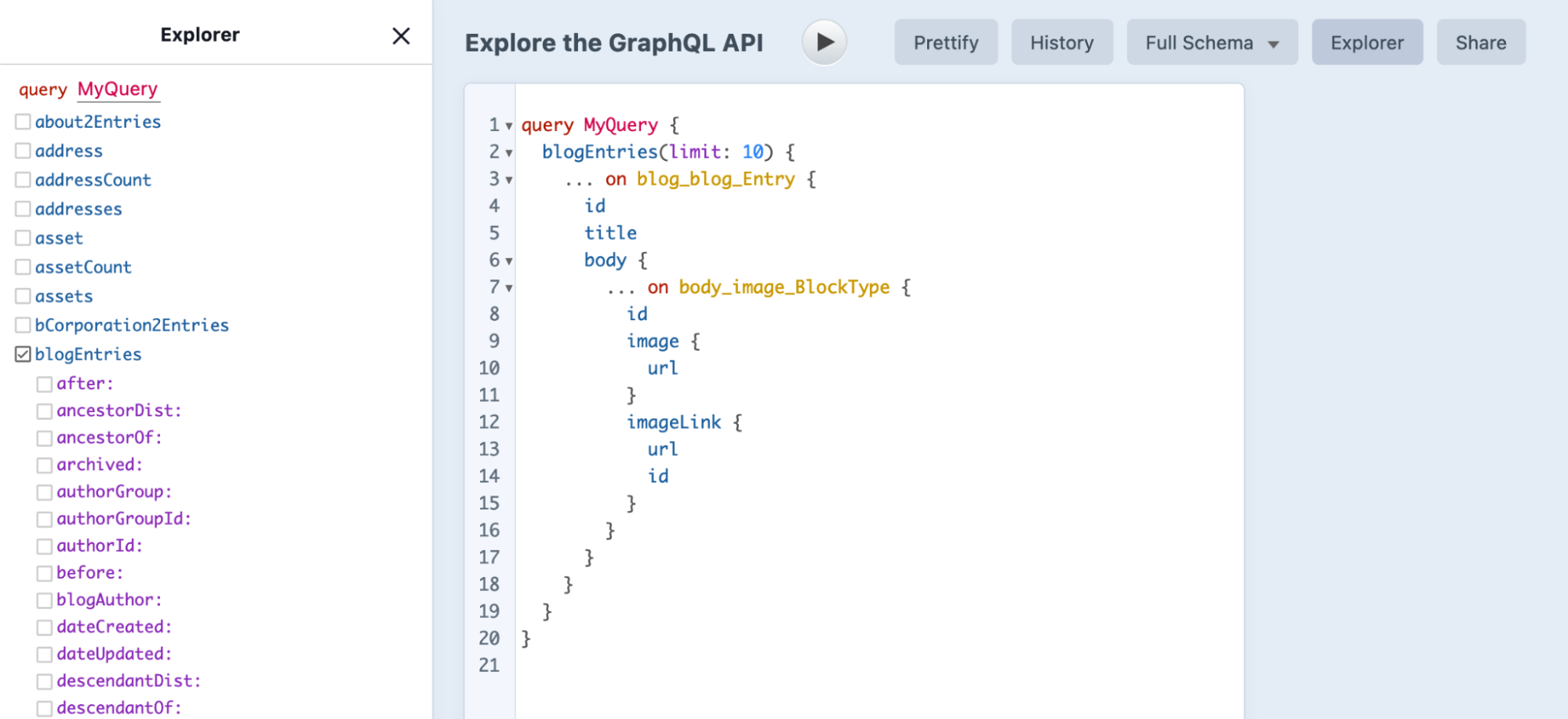Click the title field on line 5
The height and width of the screenshot is (719, 1568).
pyautogui.click(x=610, y=233)
